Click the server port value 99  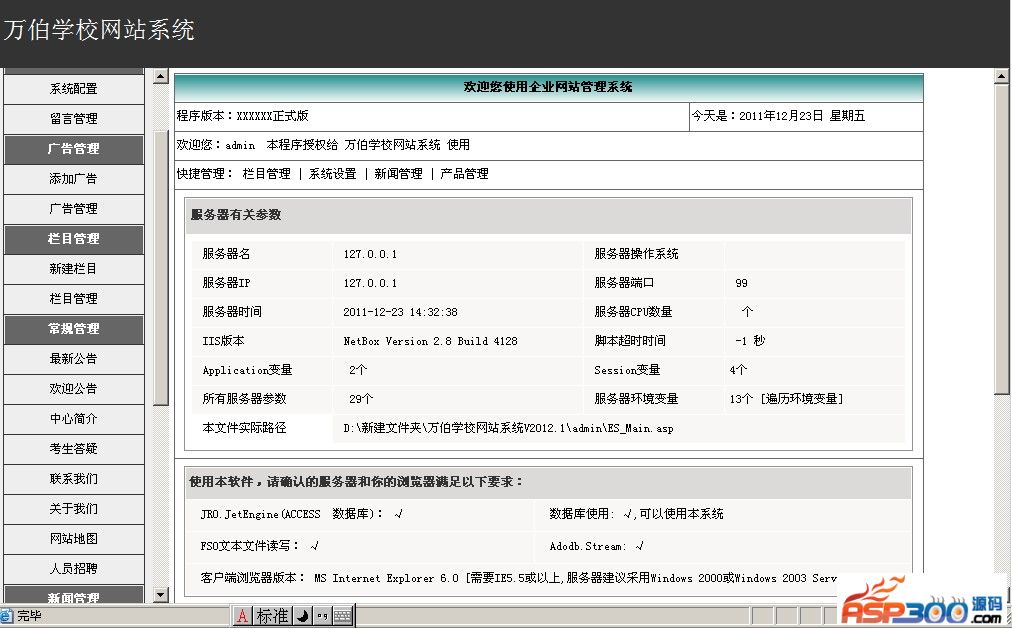[741, 283]
